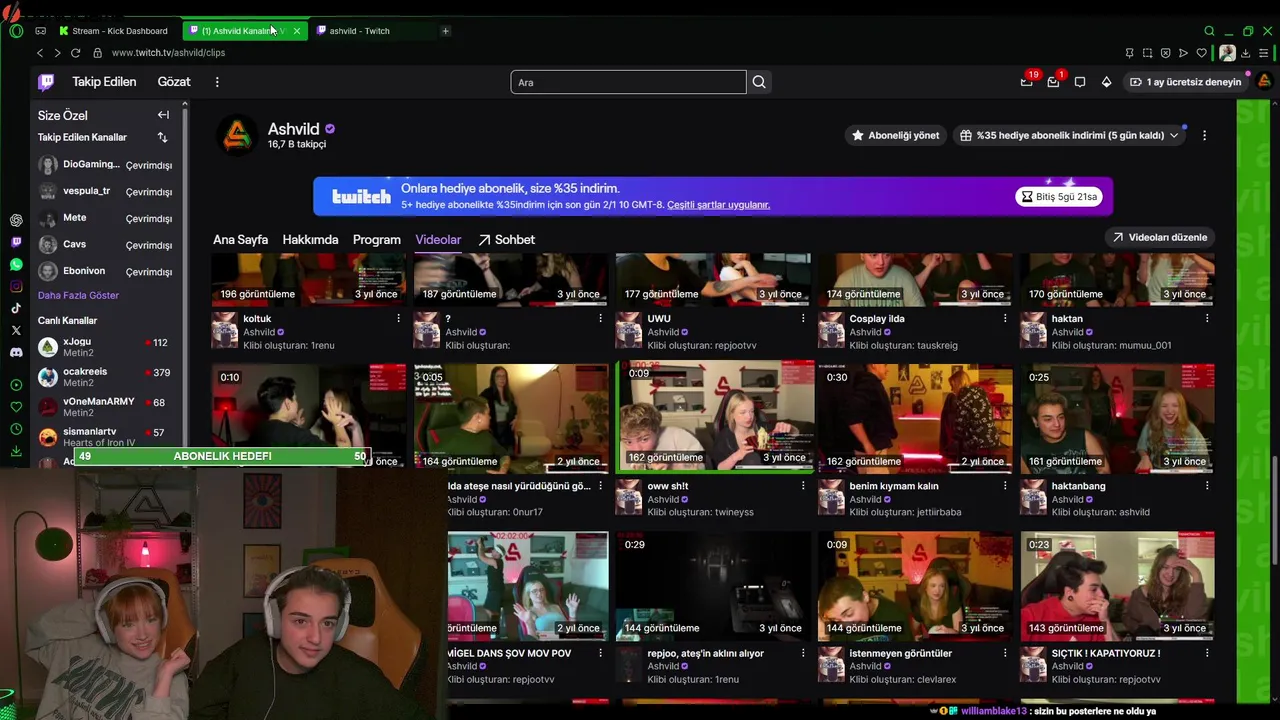Open TikTok in the Opera sidebar
Viewport: 1280px width, 720px height.
[x=16, y=308]
